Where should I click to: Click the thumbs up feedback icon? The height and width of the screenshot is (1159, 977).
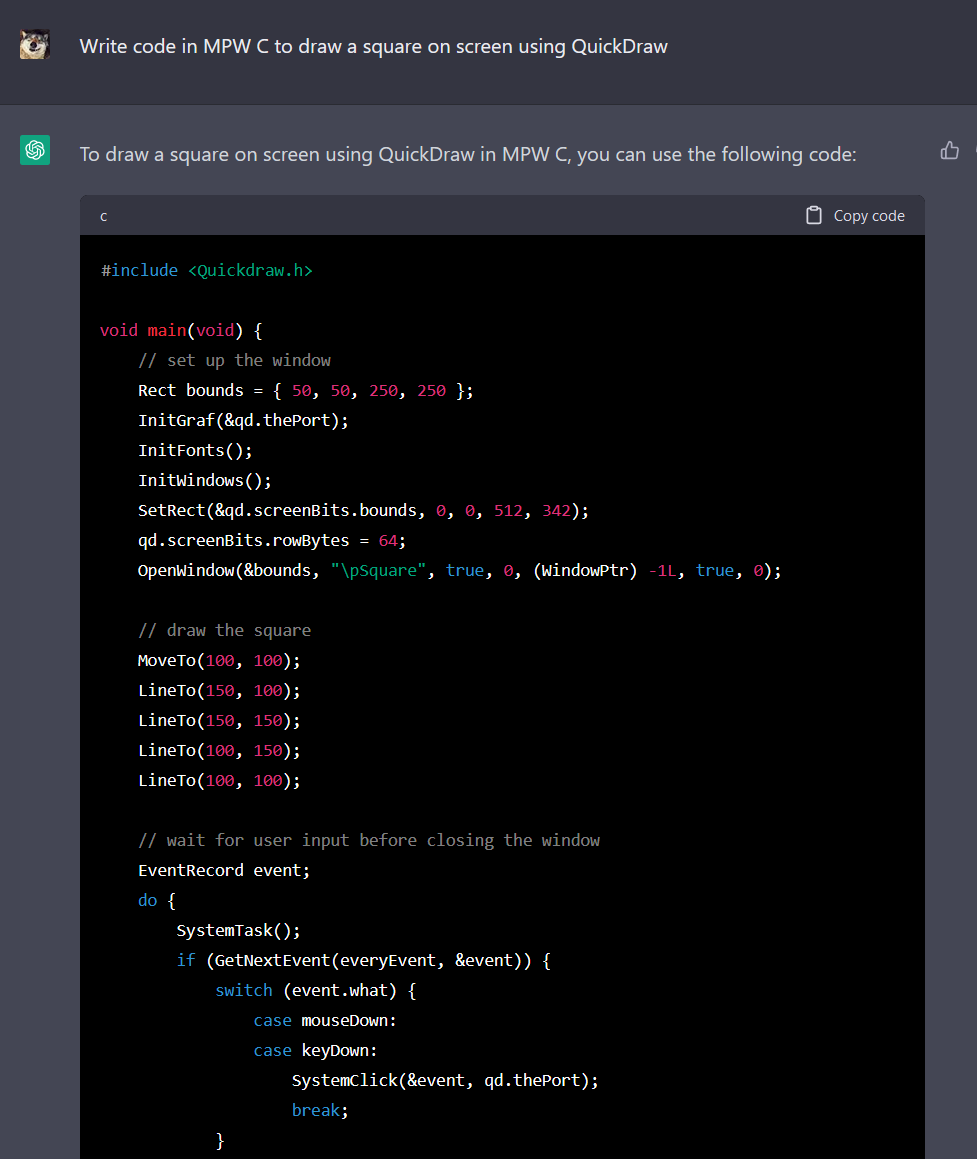[950, 151]
